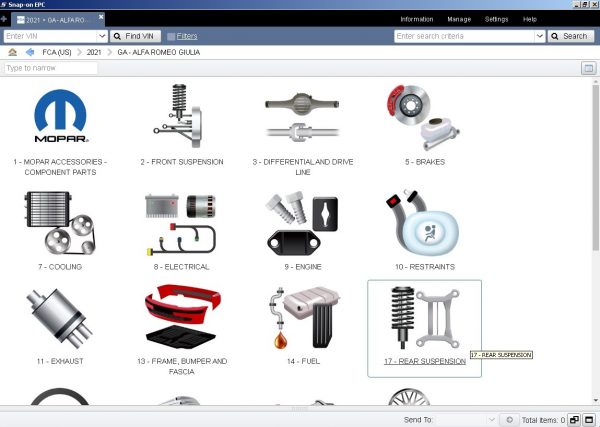Click the 8 - ELECTRICAL label
The width and height of the screenshot is (600, 427).
181,267
